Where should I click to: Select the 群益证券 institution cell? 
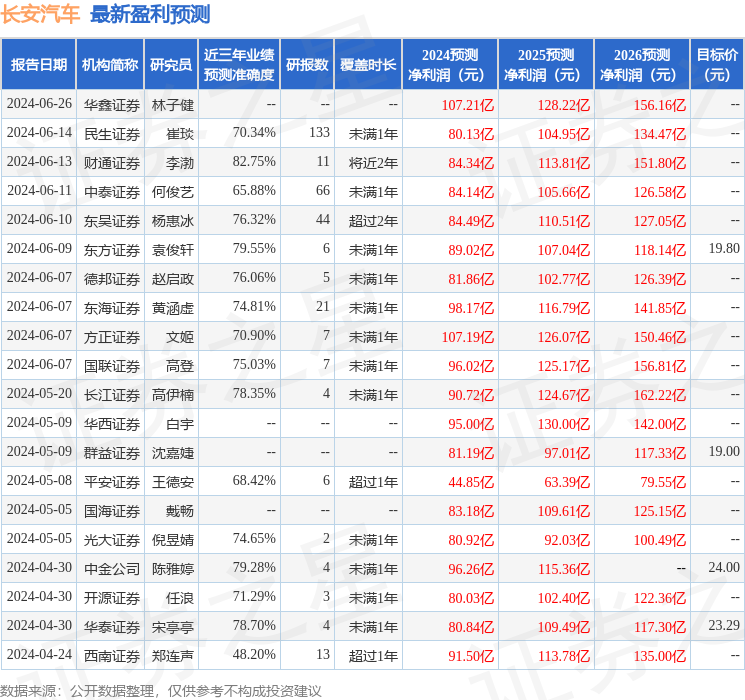click(x=112, y=453)
